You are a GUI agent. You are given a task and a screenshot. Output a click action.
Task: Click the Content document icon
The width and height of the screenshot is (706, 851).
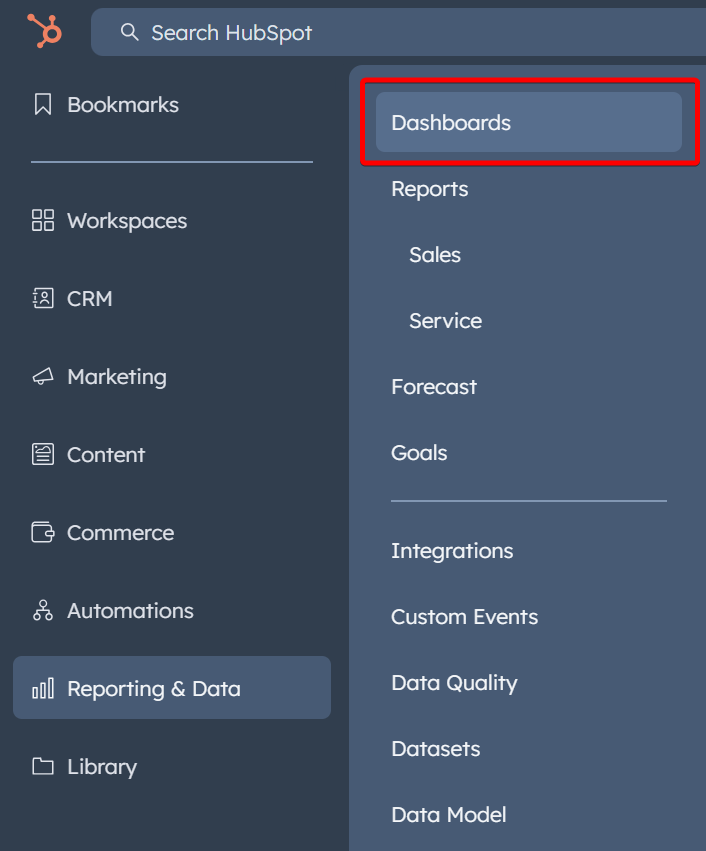[43, 454]
